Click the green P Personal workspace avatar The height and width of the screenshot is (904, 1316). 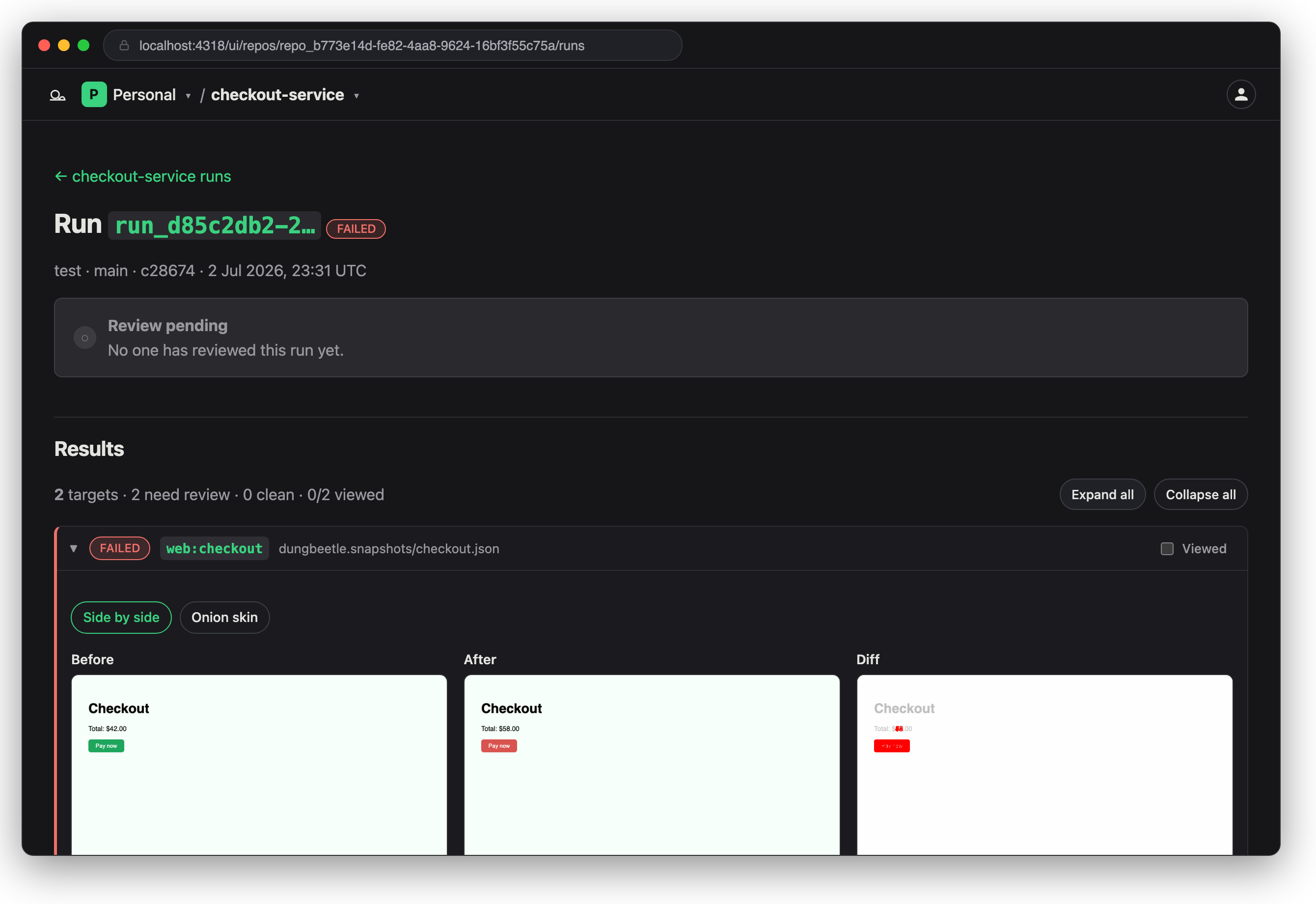94,95
